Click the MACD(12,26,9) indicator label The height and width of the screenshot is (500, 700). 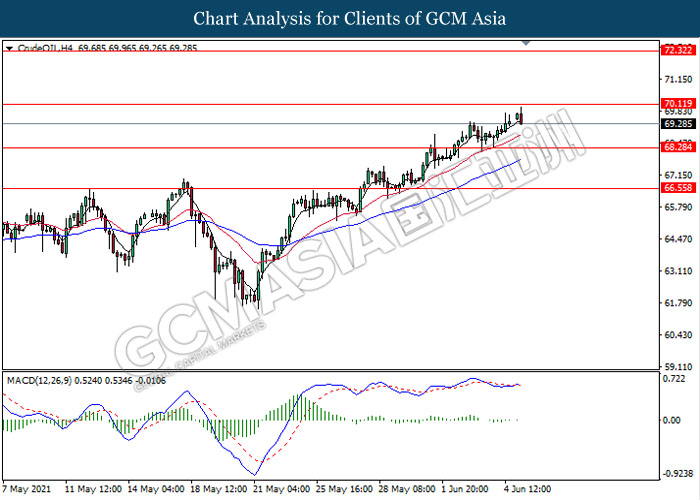coord(39,381)
